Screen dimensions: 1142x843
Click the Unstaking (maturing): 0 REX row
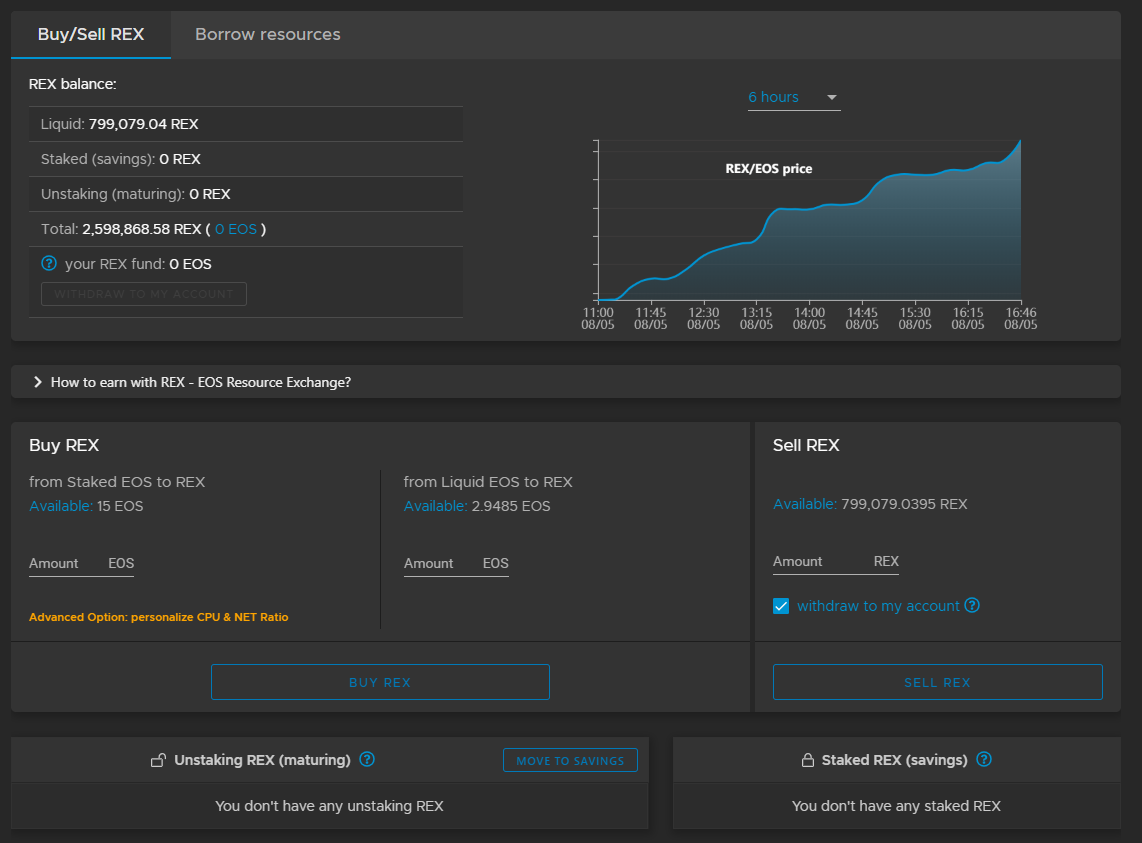pos(246,194)
